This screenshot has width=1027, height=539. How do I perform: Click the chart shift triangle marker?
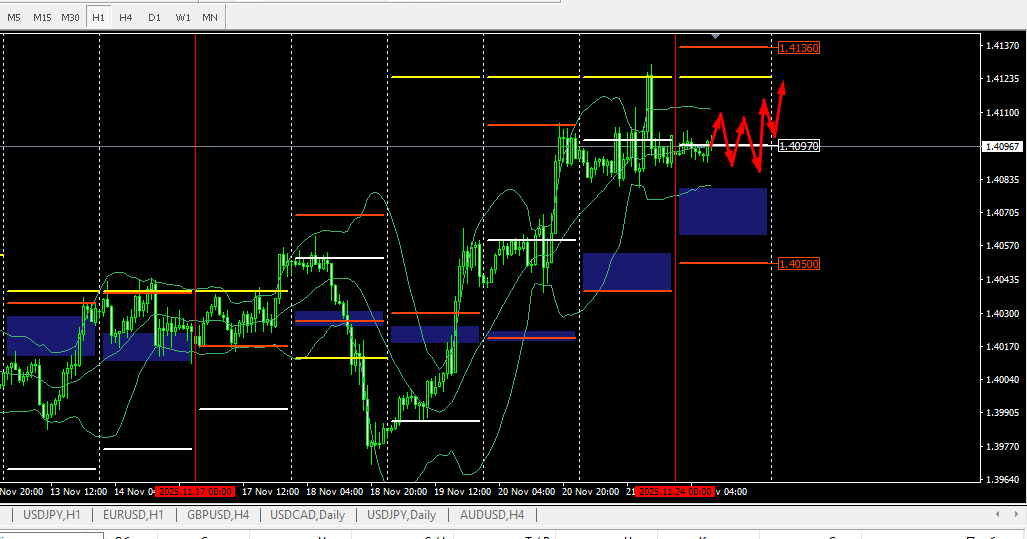(716, 36)
